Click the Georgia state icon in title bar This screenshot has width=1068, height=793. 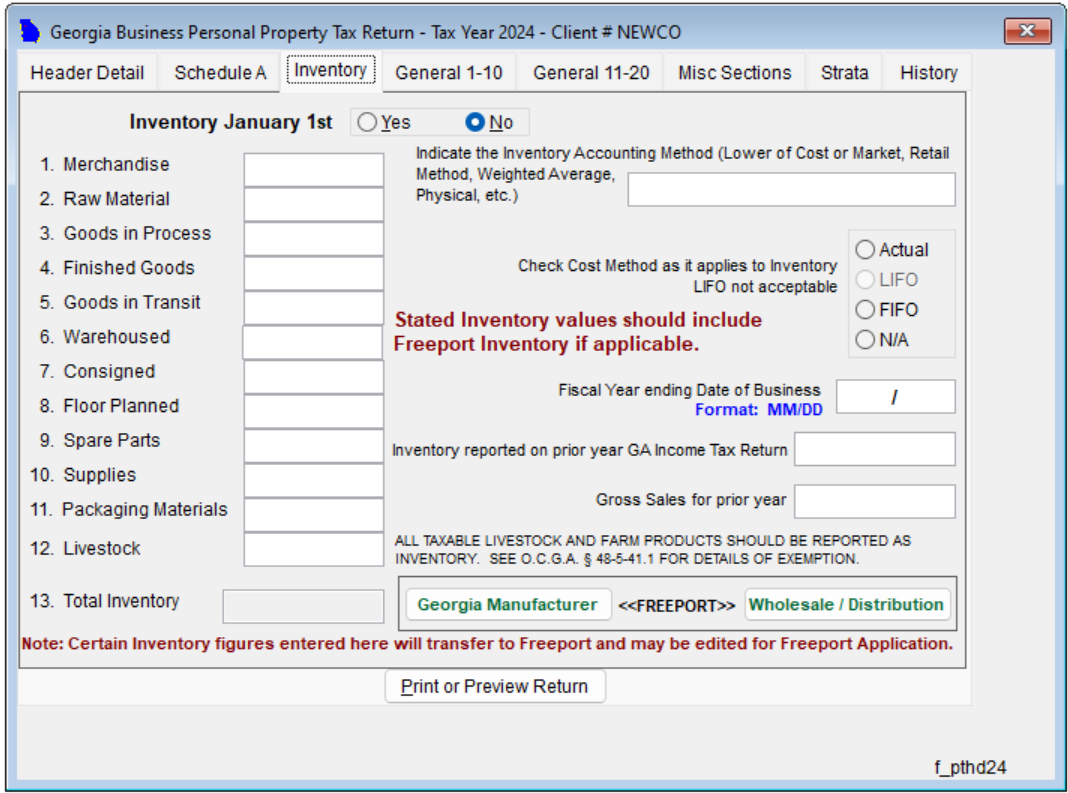click(30, 32)
